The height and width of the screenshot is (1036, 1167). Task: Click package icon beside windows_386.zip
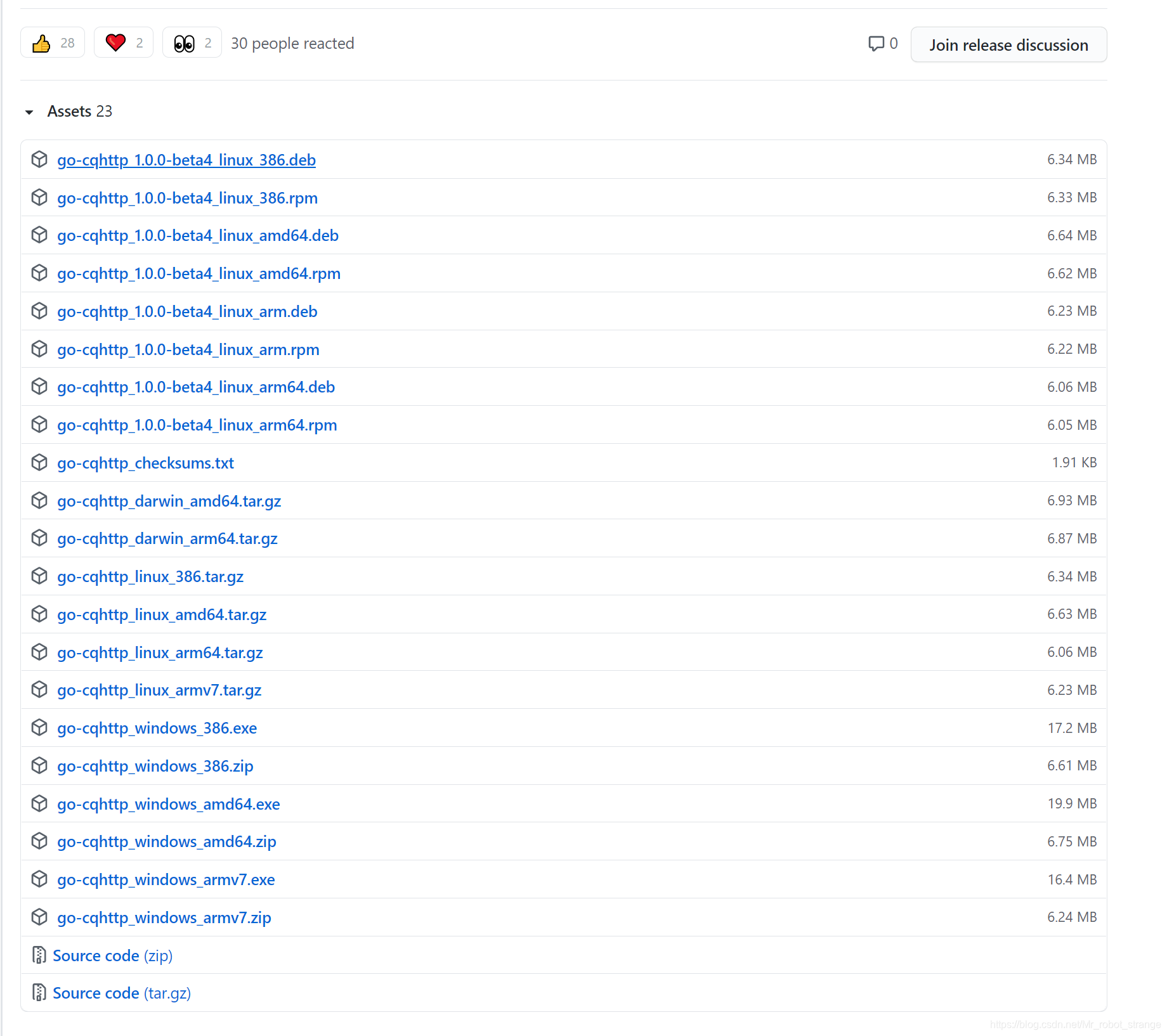coord(39,765)
